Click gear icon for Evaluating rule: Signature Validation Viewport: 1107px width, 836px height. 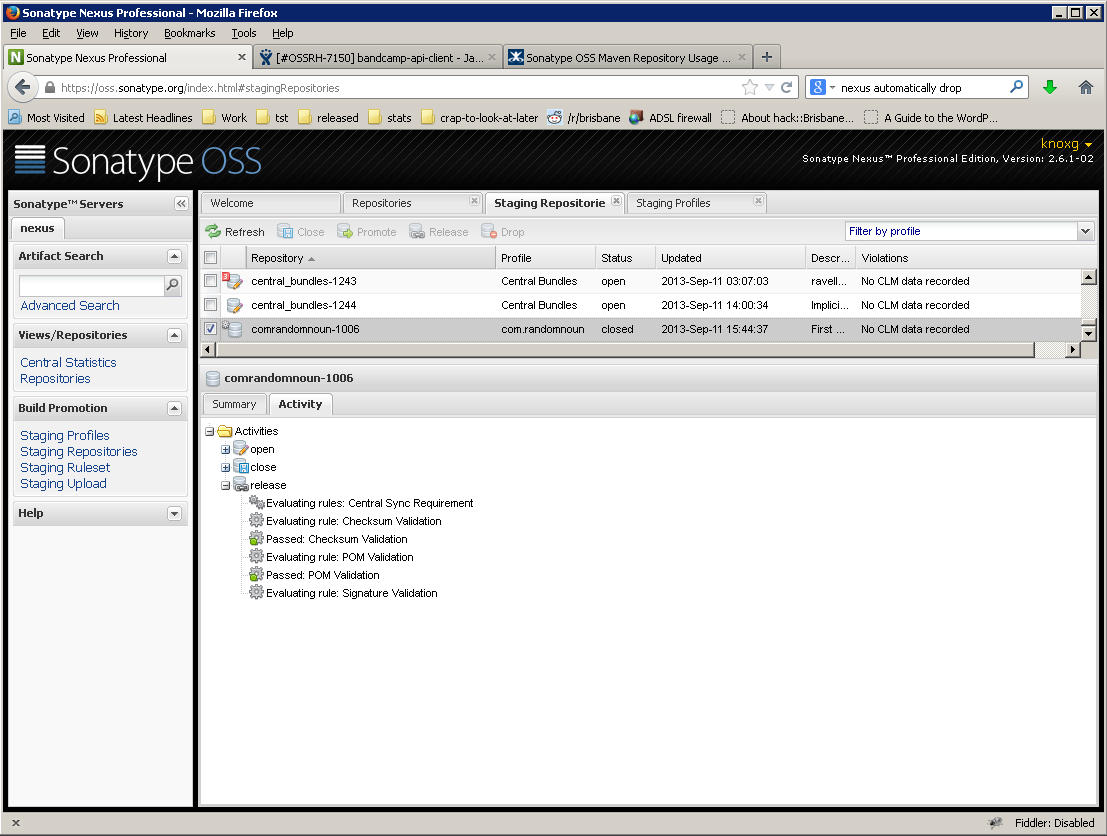256,592
